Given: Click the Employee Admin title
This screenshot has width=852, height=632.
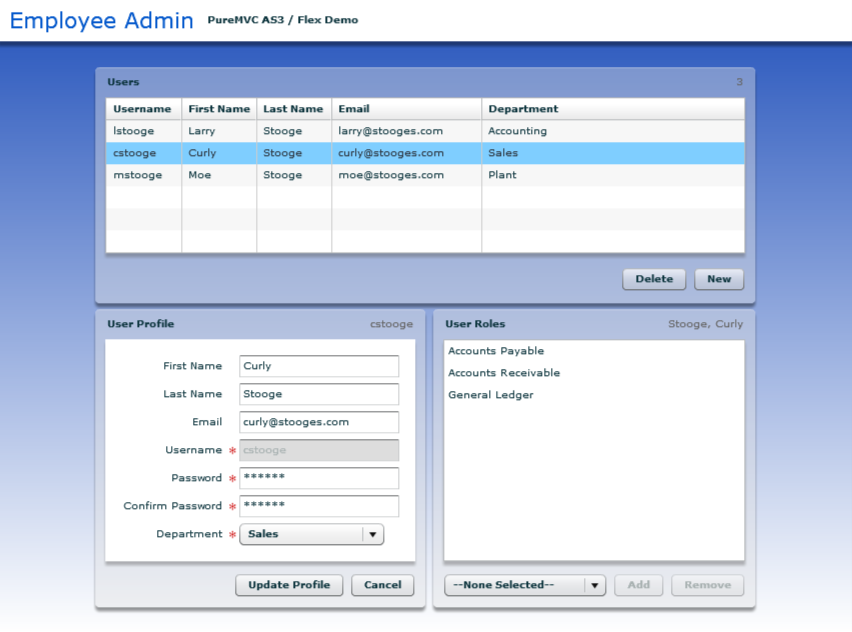Looking at the screenshot, I should point(102,21).
